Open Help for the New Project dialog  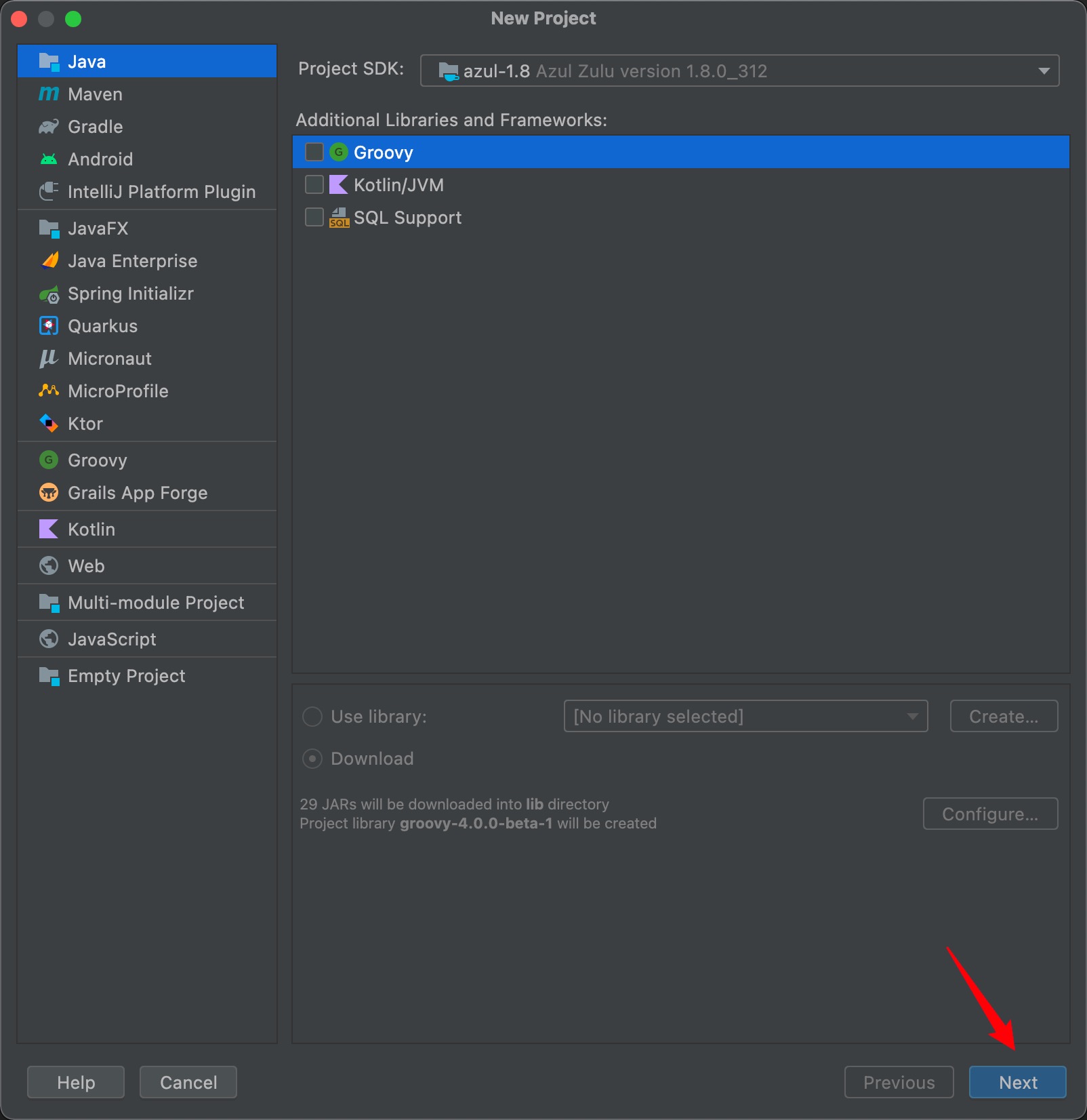point(76,1082)
